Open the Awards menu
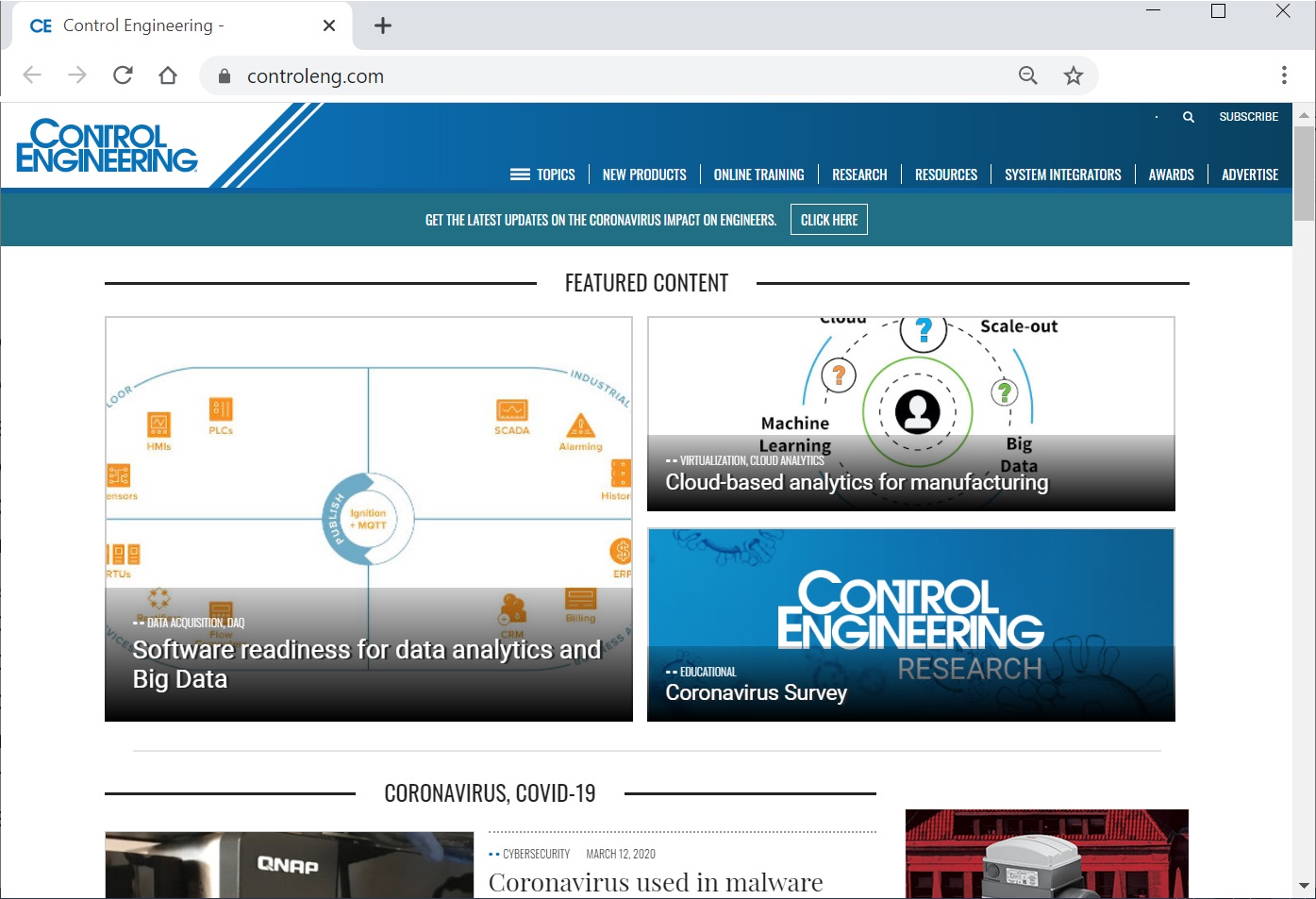1316x899 pixels. click(1172, 175)
